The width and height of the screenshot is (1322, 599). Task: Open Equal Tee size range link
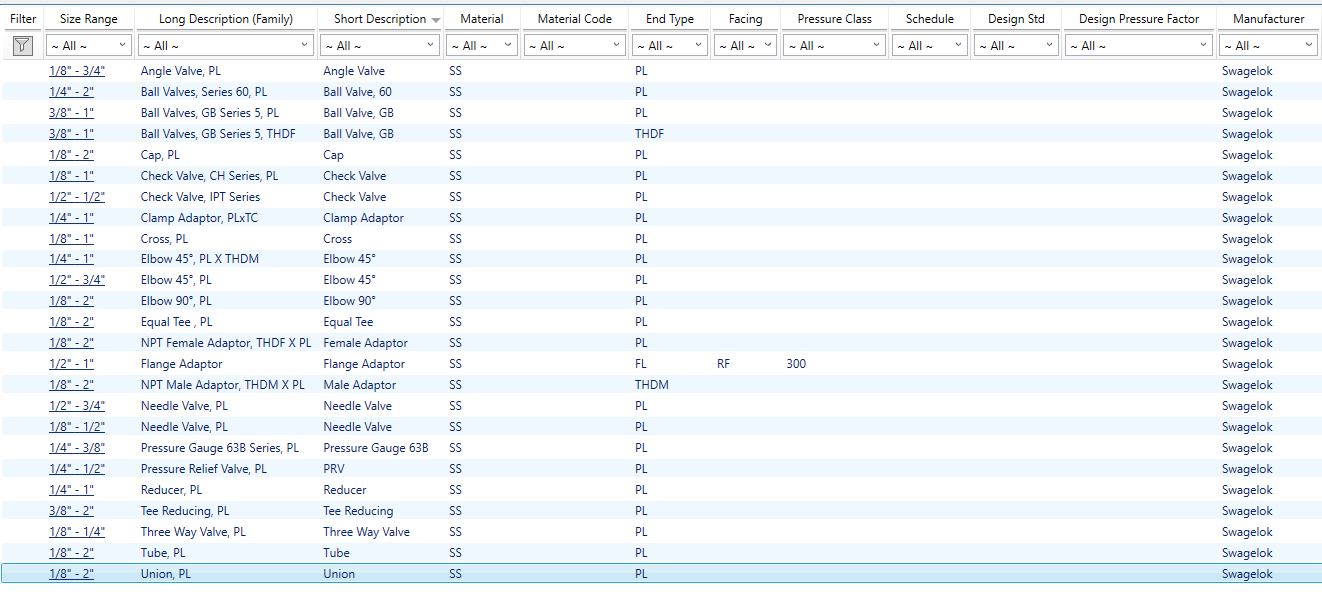(x=72, y=322)
